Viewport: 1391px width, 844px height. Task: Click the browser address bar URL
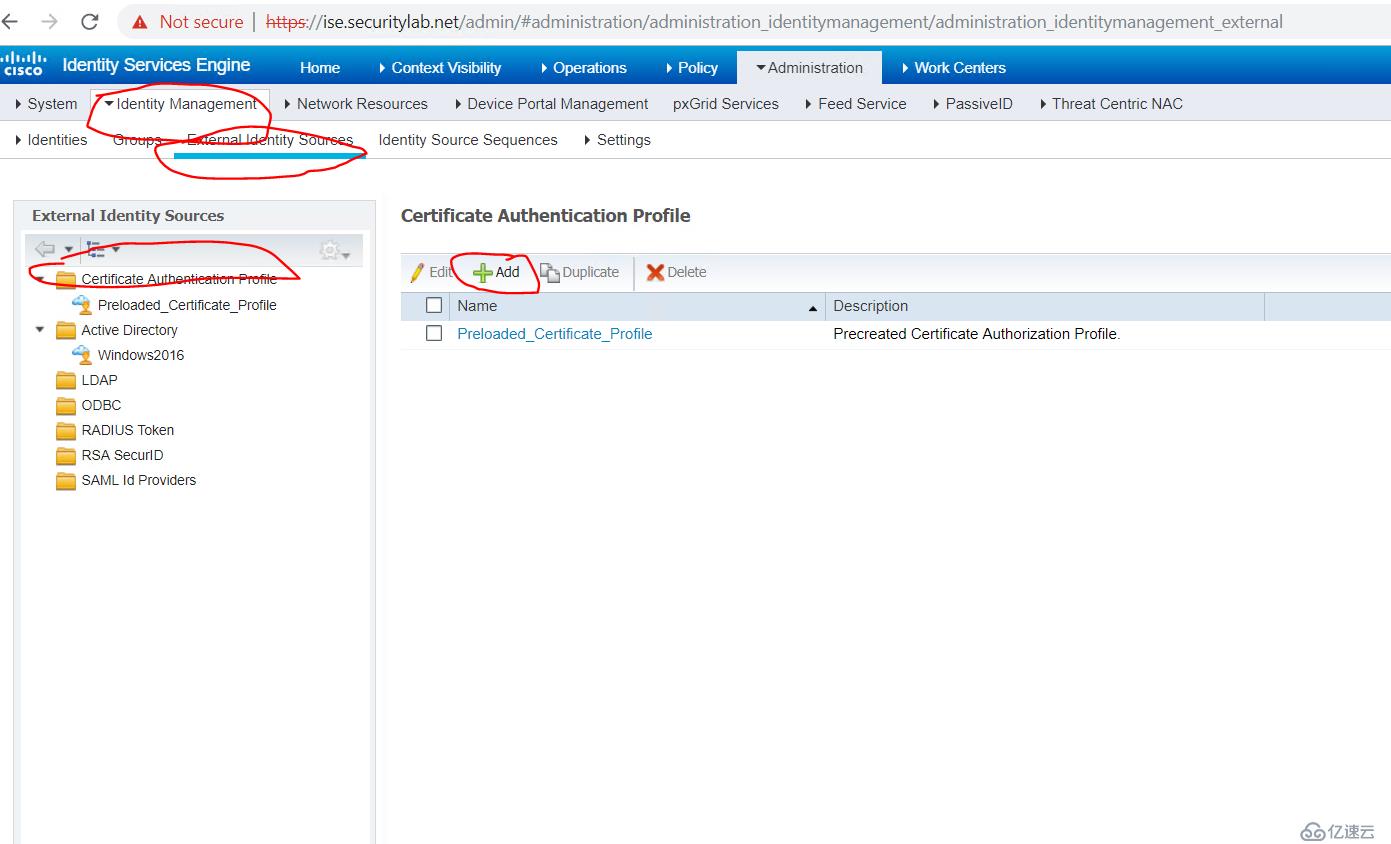(x=774, y=22)
